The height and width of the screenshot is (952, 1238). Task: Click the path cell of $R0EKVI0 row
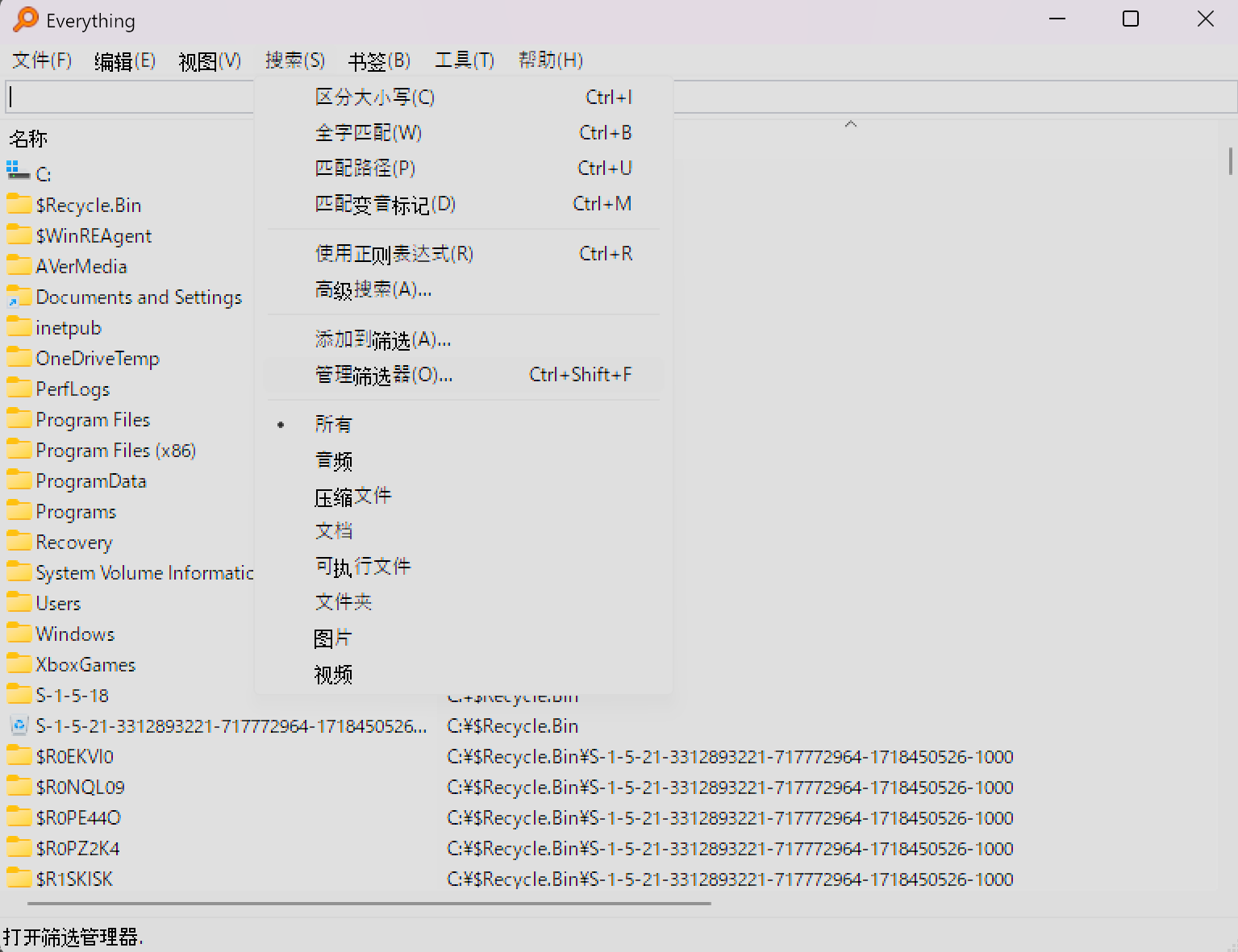tap(730, 756)
